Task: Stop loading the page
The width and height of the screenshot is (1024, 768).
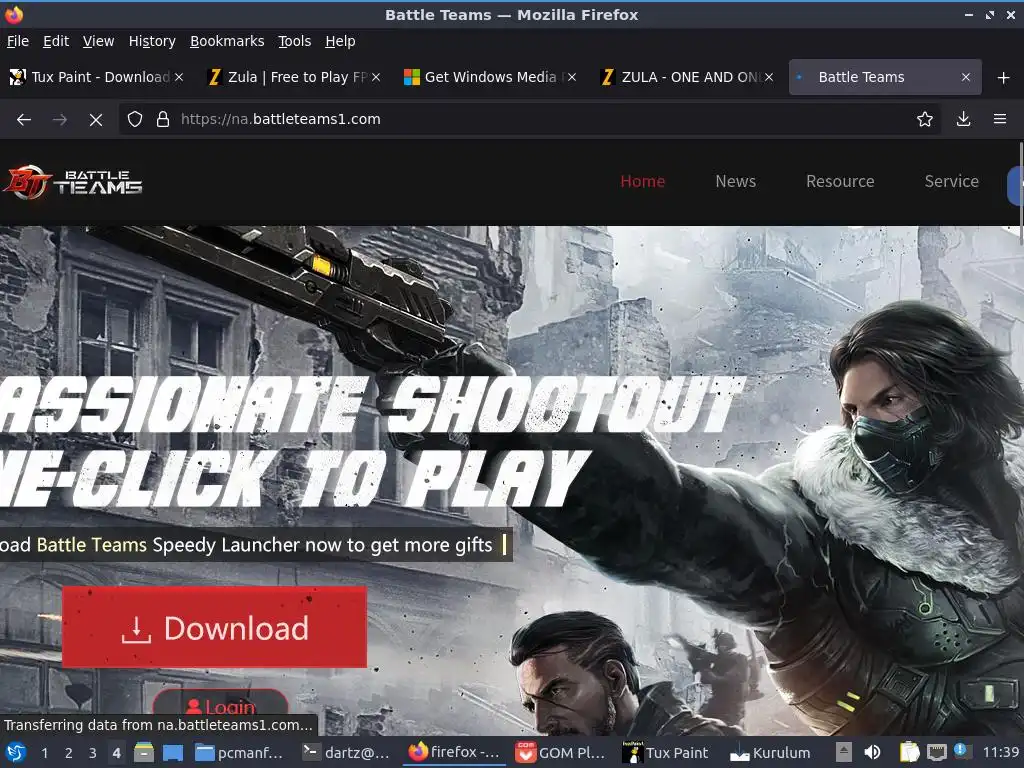Action: (x=95, y=120)
